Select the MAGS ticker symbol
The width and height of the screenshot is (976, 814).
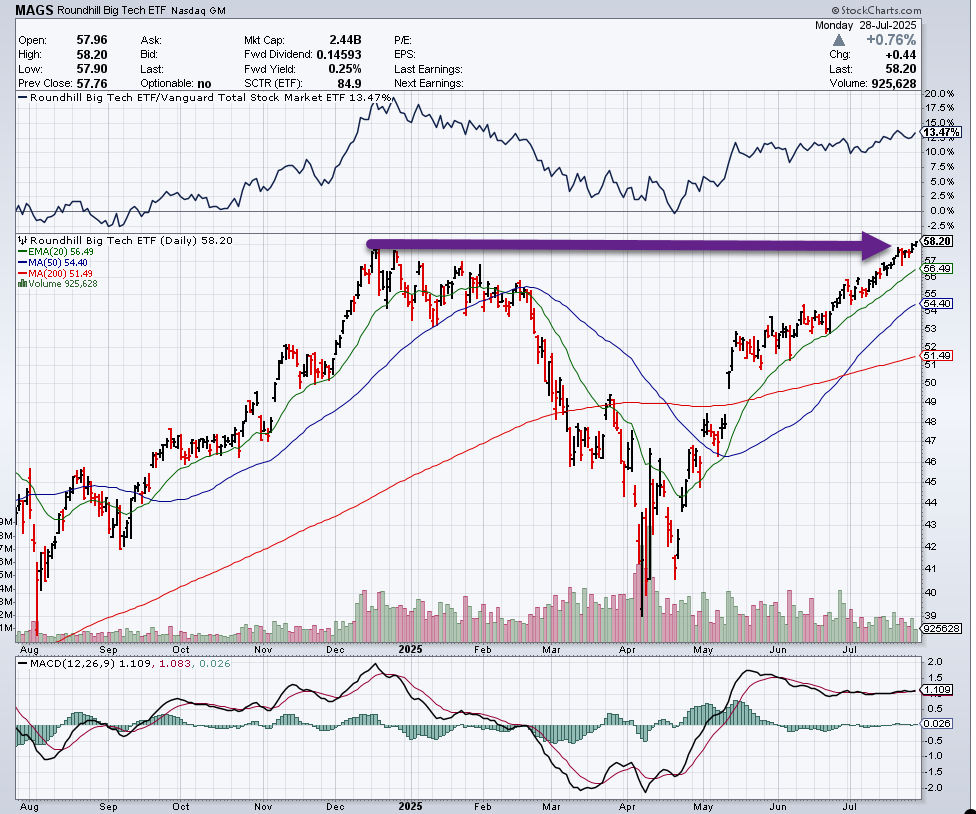click(34, 10)
